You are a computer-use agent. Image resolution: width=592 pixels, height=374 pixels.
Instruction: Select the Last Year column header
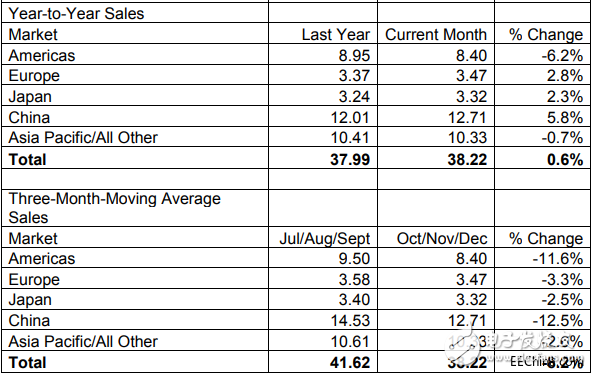click(336, 35)
